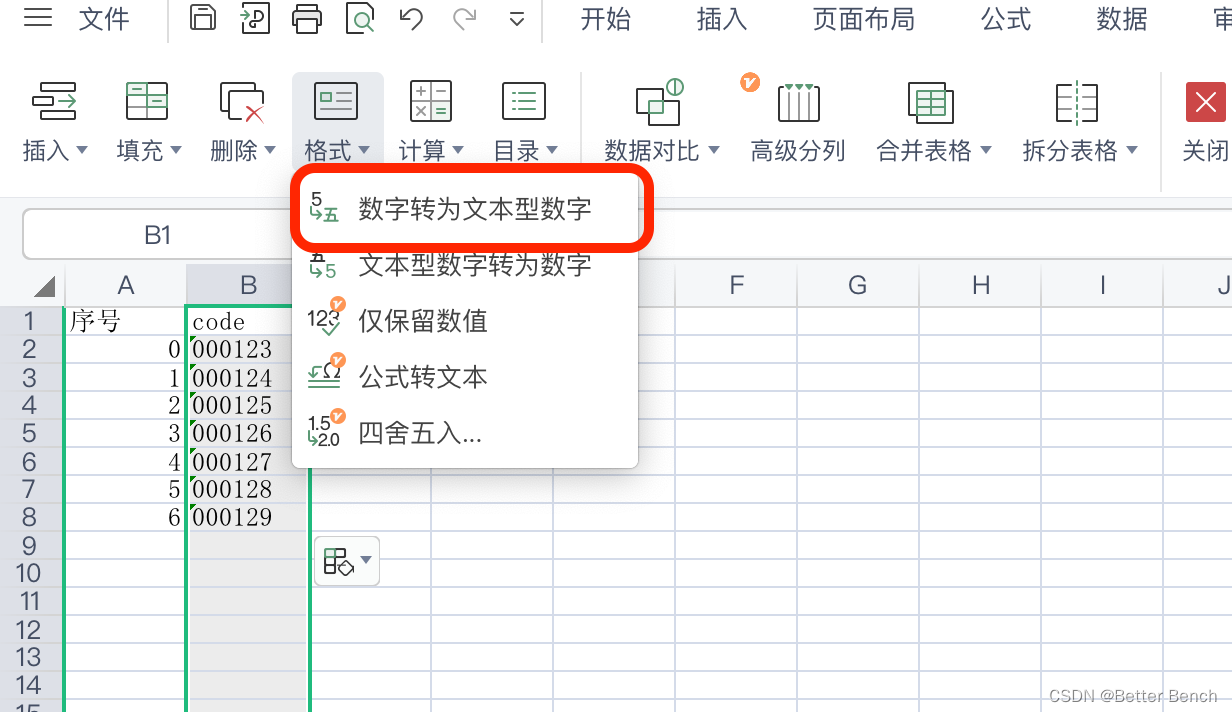The height and width of the screenshot is (712, 1232).
Task: Click the 高级分列 icon
Action: tap(798, 101)
